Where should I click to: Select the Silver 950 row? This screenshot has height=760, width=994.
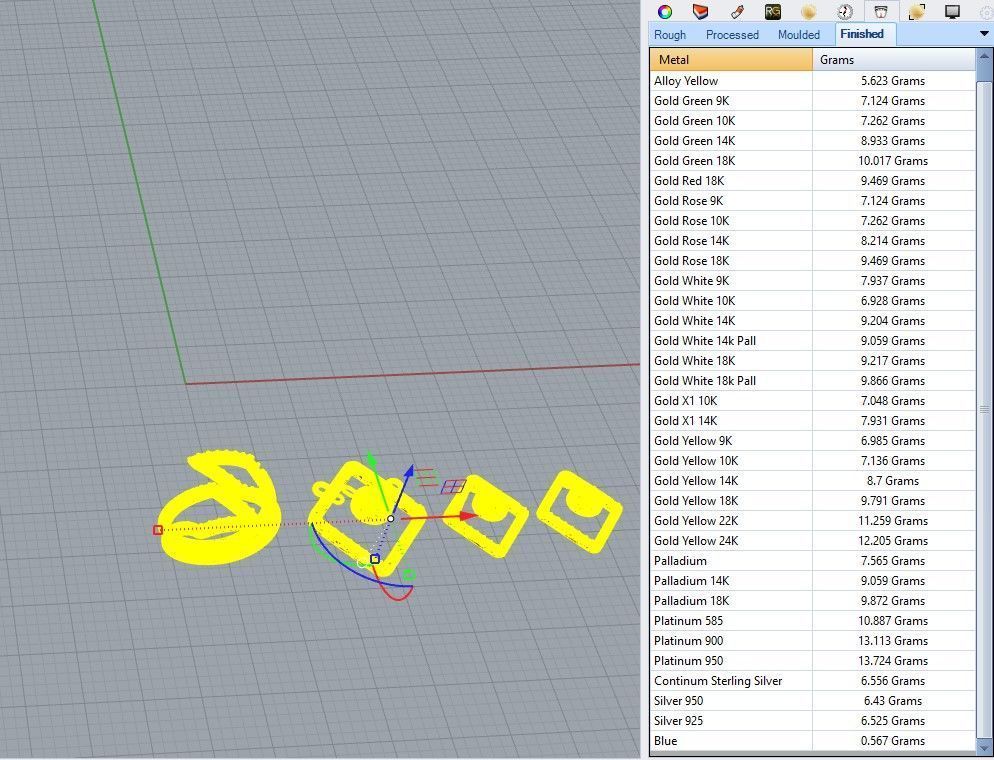pyautogui.click(x=812, y=700)
